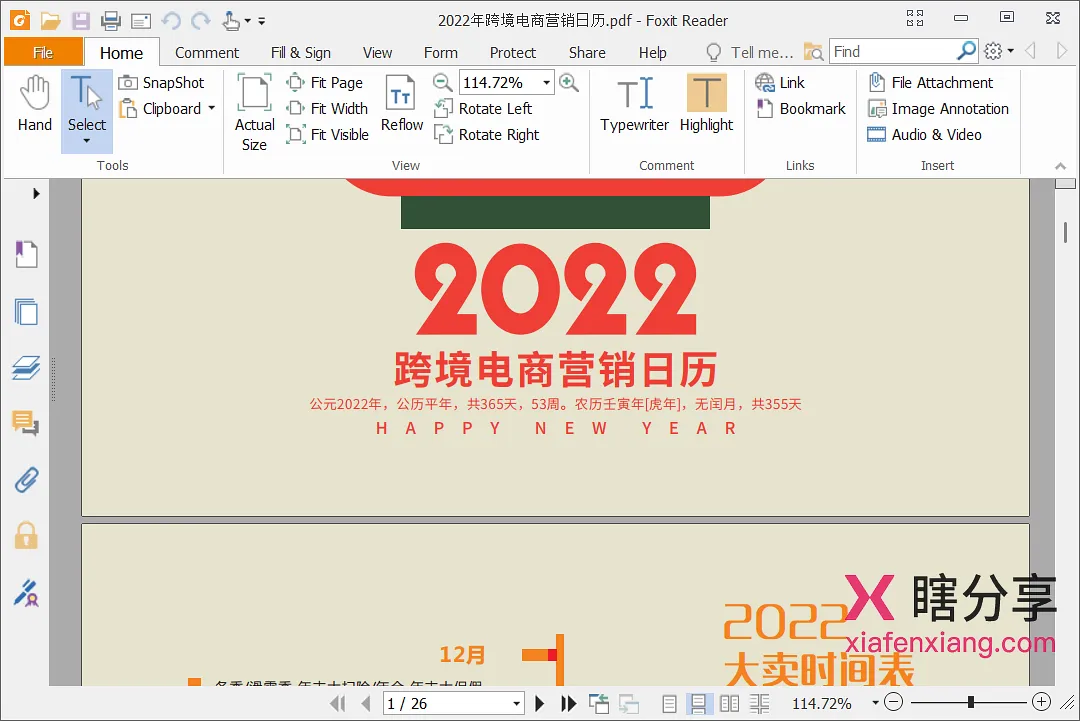Open the Typewriter comment tool
Screen dimensions: 1080x721
(x=634, y=103)
